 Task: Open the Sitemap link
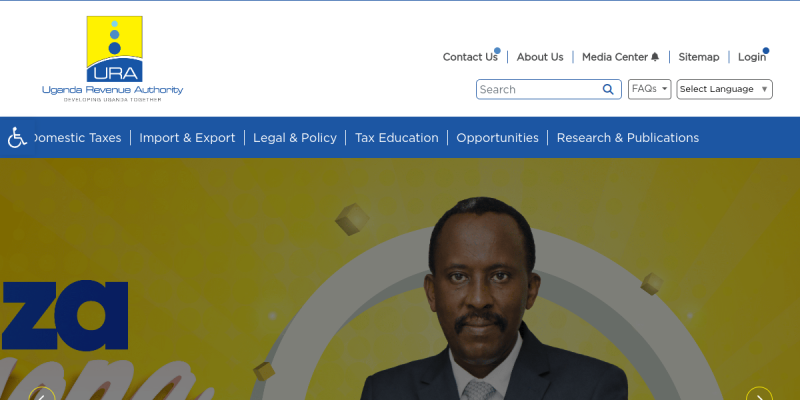698,57
